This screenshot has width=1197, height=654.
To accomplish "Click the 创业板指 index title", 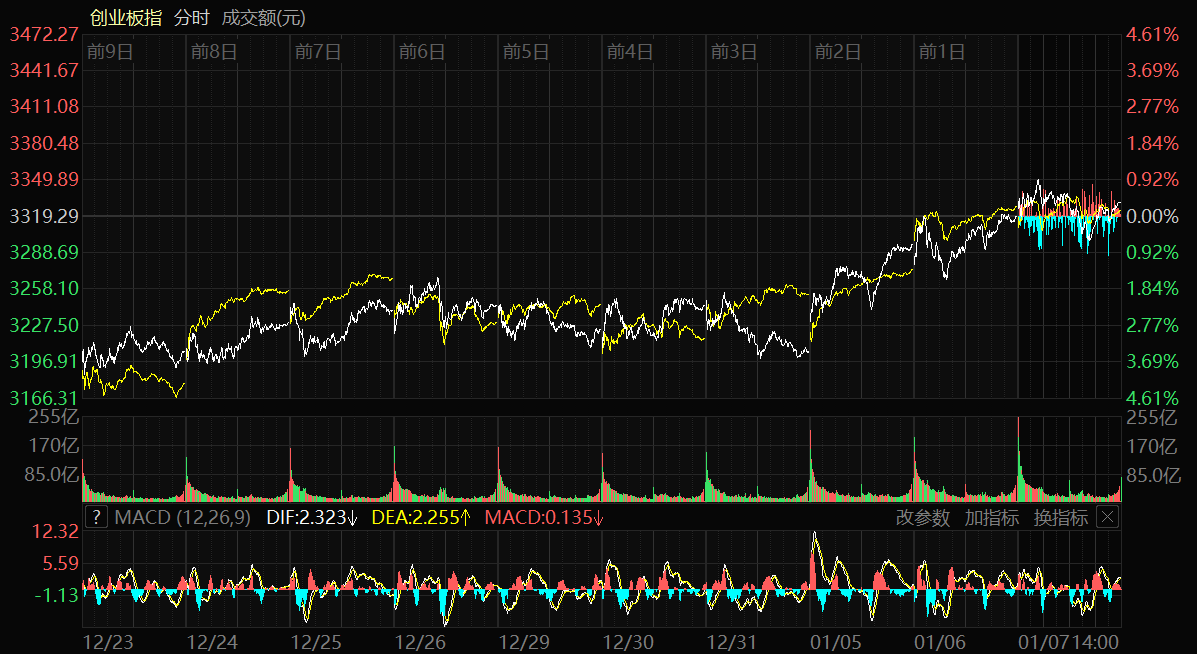I will 125,18.
